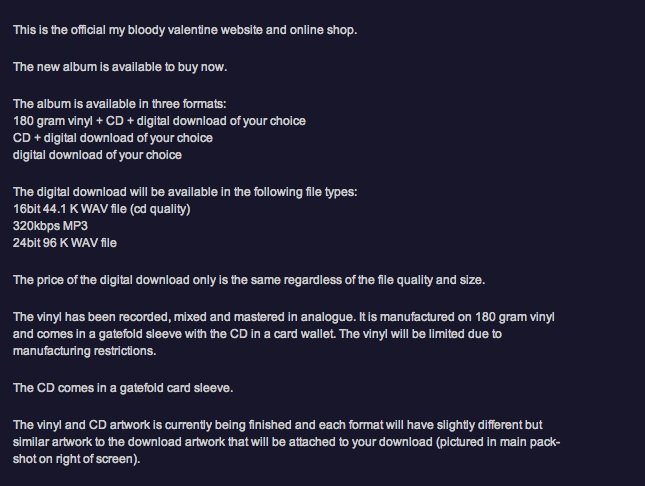This screenshot has width=645, height=486.
Task: Click 'CD + digital download of your choice' line
Action: (113, 138)
